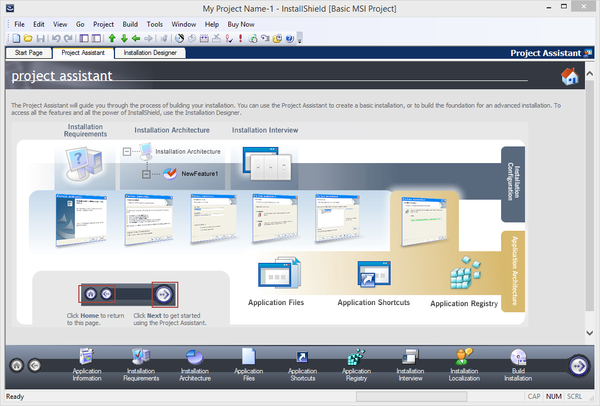Open Application Shortcuts step in bottom bar
The height and width of the screenshot is (406, 600).
point(302,365)
